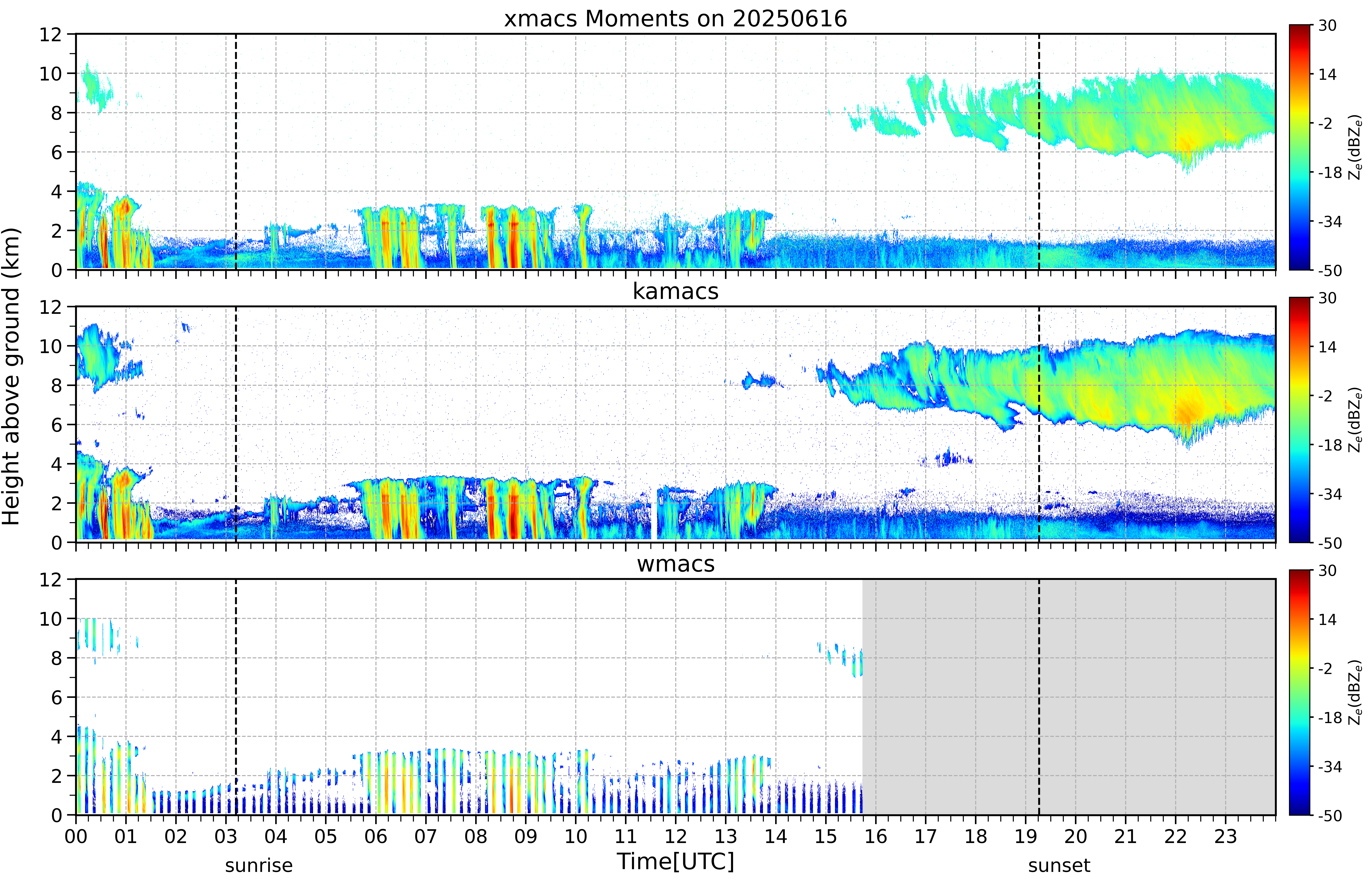Click the sunrise dashed line in wmacs panel
1372x885 pixels.
tap(236, 697)
